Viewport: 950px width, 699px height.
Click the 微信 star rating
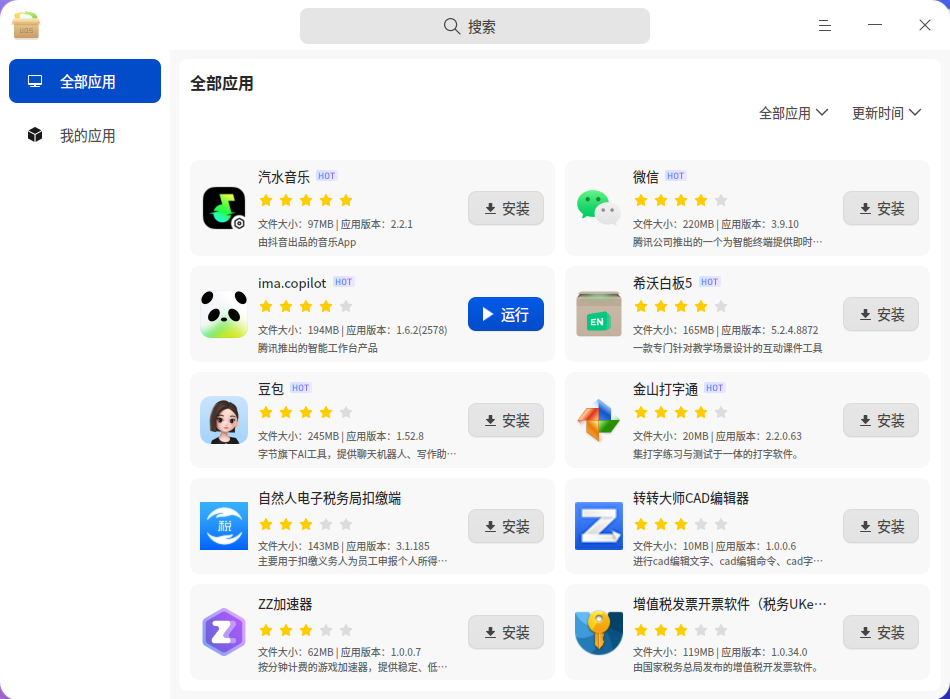tap(680, 200)
